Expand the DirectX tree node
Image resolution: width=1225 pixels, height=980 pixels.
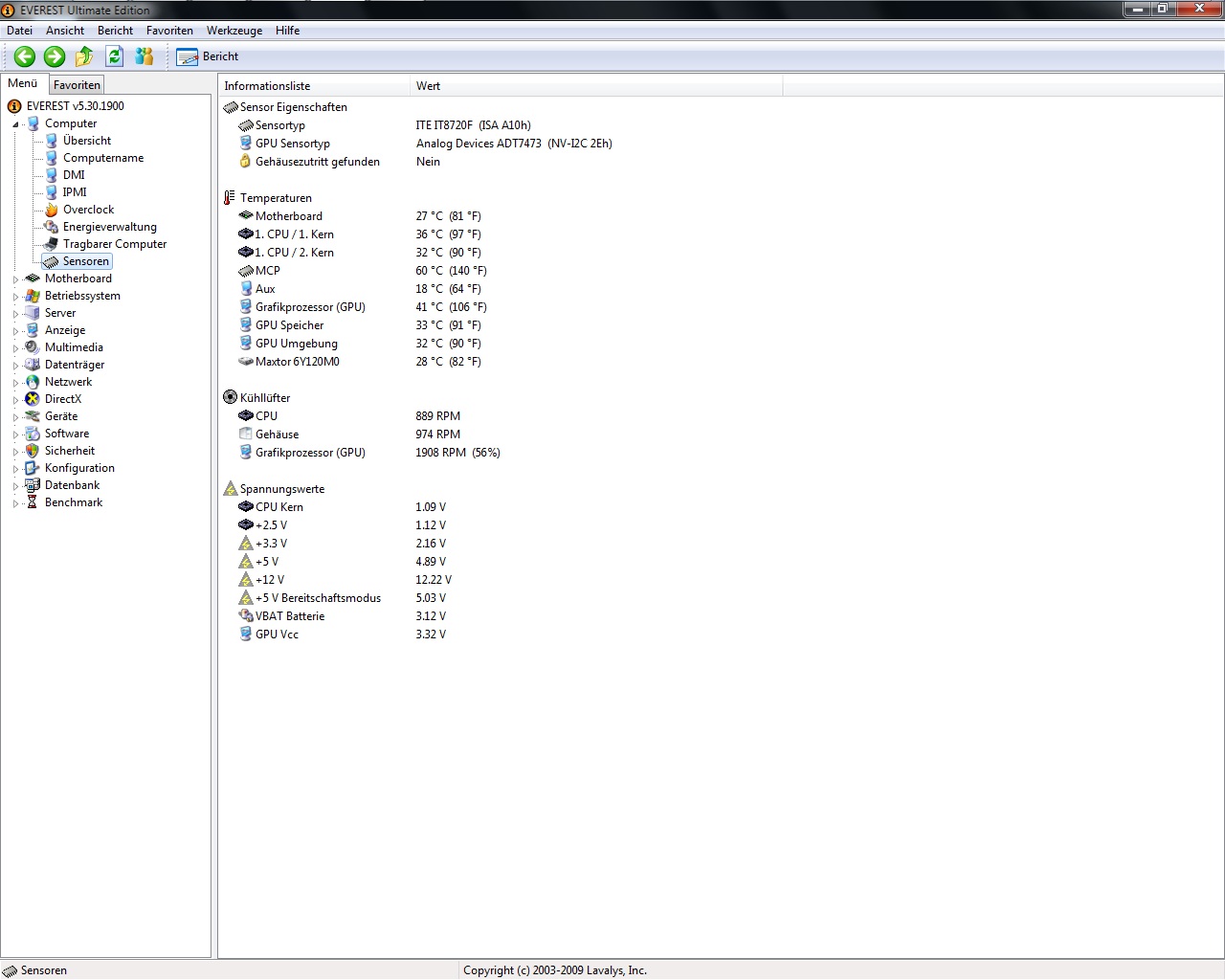pos(15,400)
